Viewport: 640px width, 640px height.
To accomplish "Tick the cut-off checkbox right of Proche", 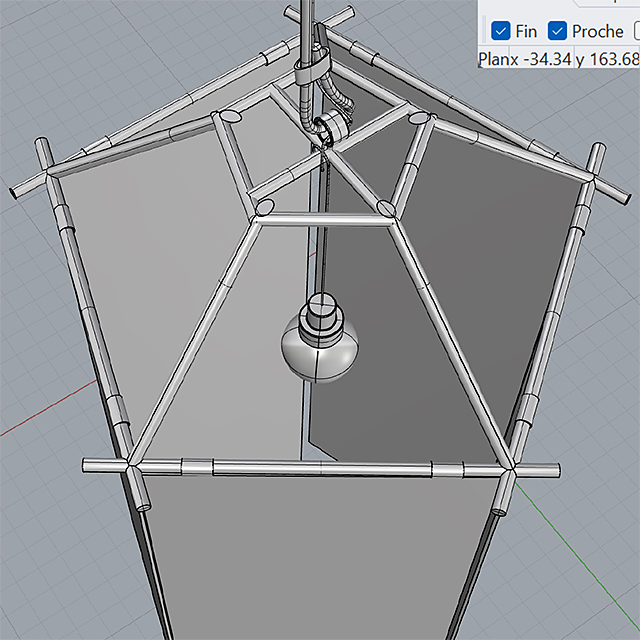I will 635,31.
